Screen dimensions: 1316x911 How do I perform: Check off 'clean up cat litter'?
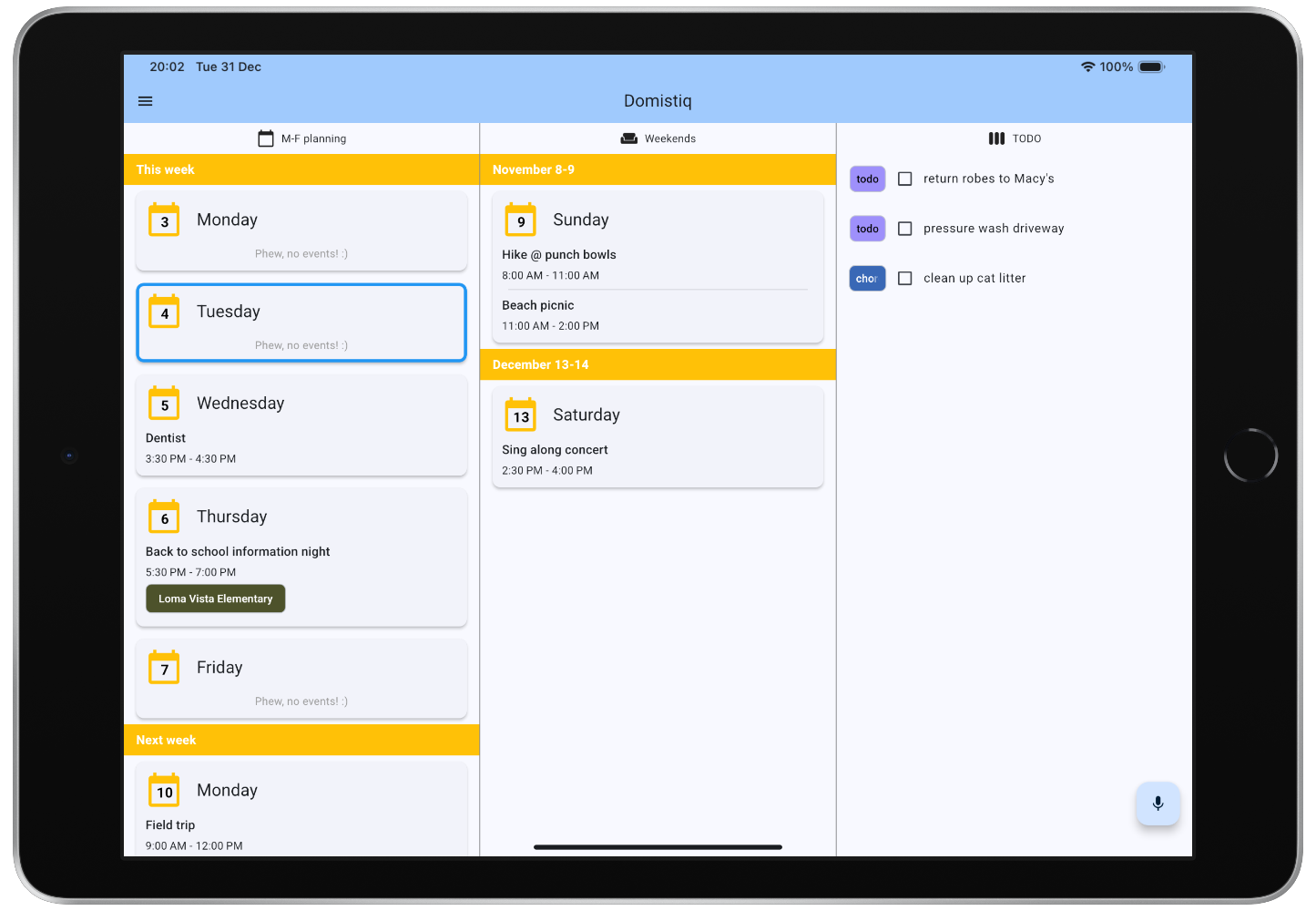click(904, 278)
